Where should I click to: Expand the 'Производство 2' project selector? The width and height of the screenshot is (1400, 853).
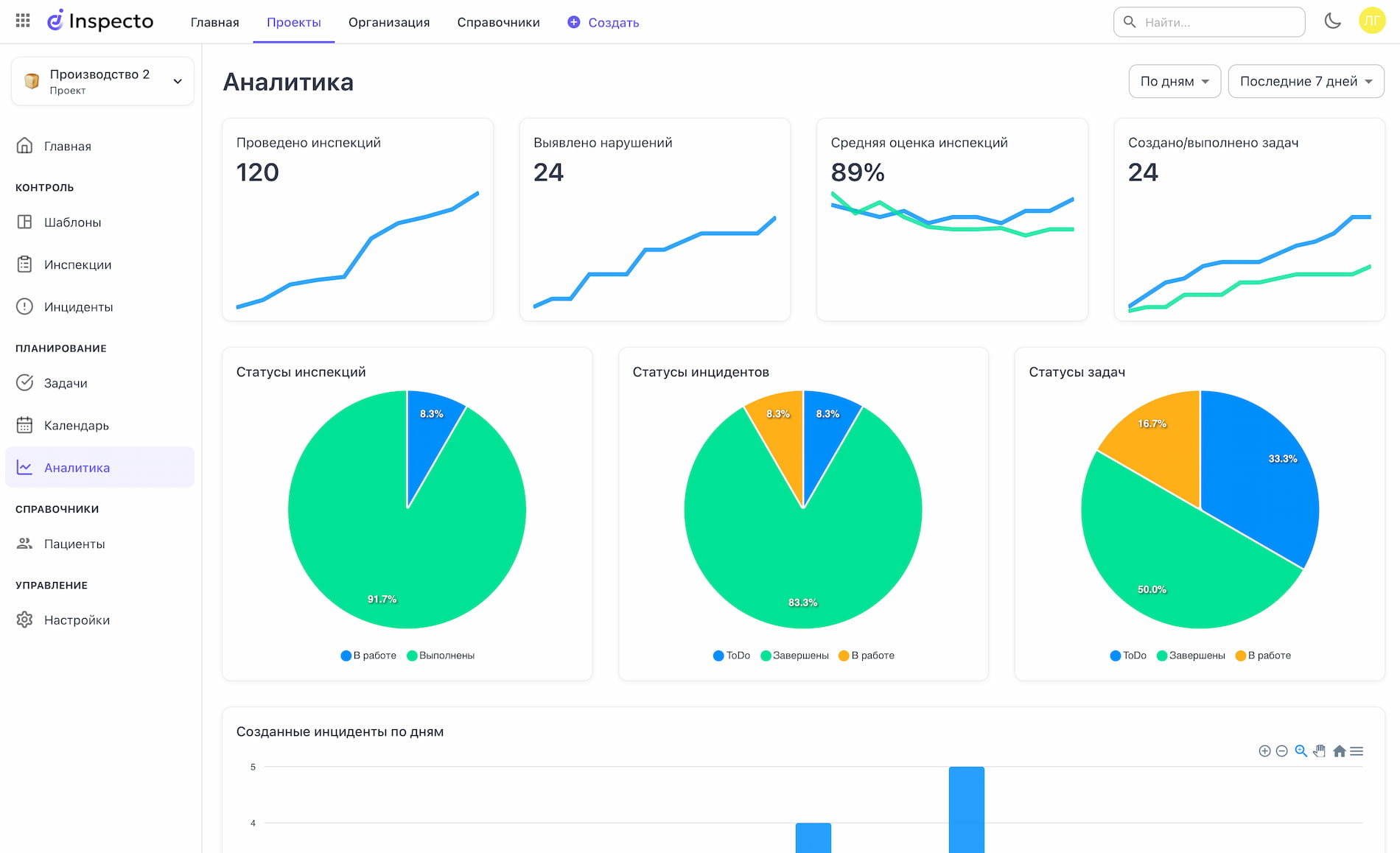tap(102, 81)
